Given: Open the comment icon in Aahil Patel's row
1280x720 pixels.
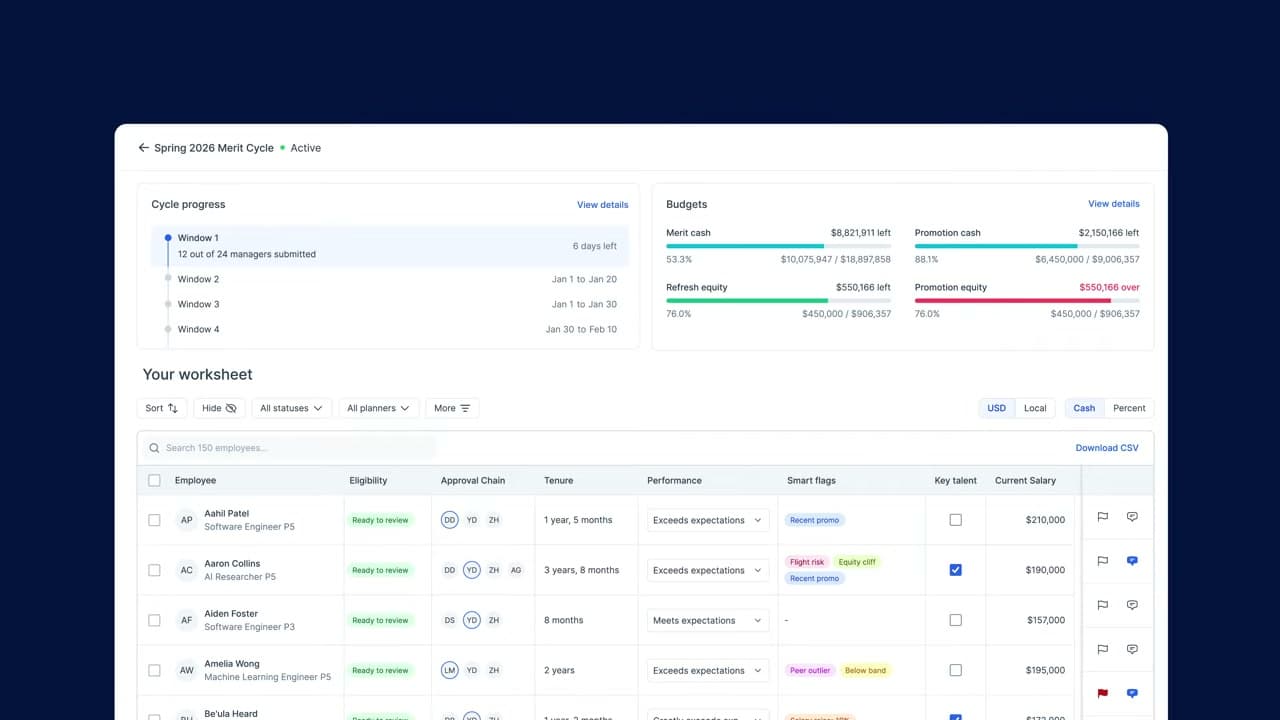Looking at the screenshot, I should (1132, 517).
